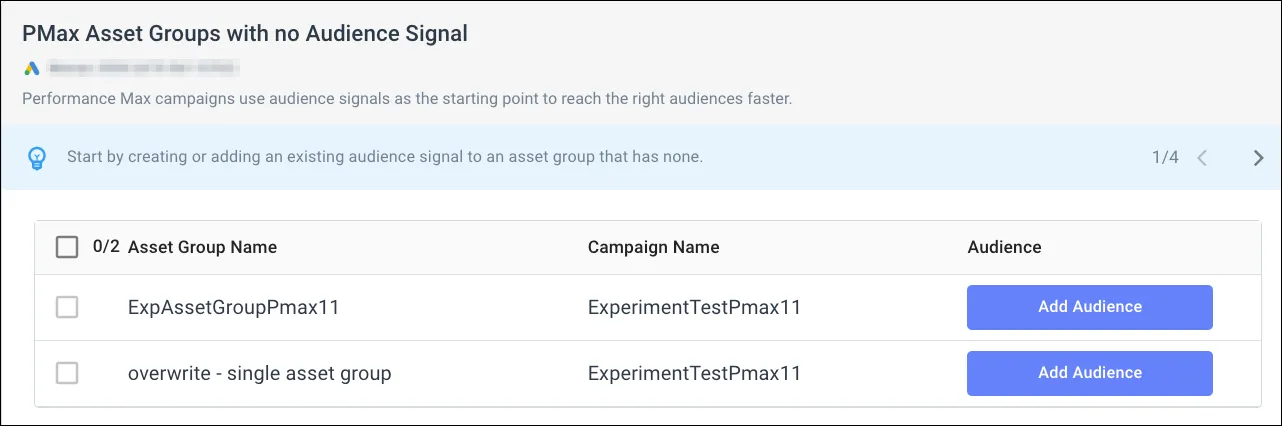Click the Audience column header

(1004, 247)
